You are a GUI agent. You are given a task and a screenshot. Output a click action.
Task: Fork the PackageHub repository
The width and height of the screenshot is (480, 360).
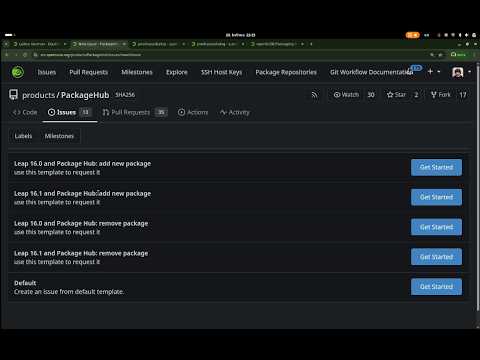441,95
